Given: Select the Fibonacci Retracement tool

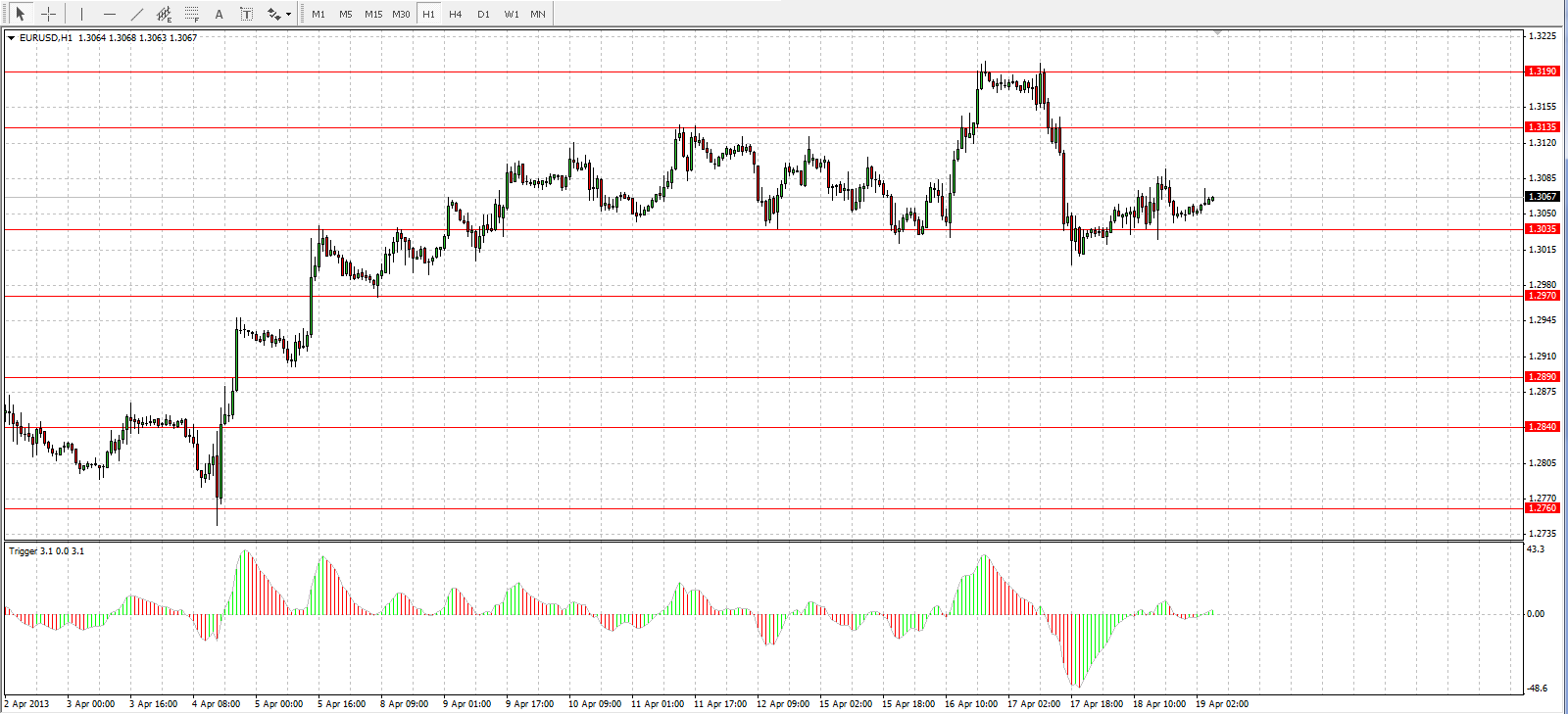Looking at the screenshot, I should pyautogui.click(x=191, y=14).
